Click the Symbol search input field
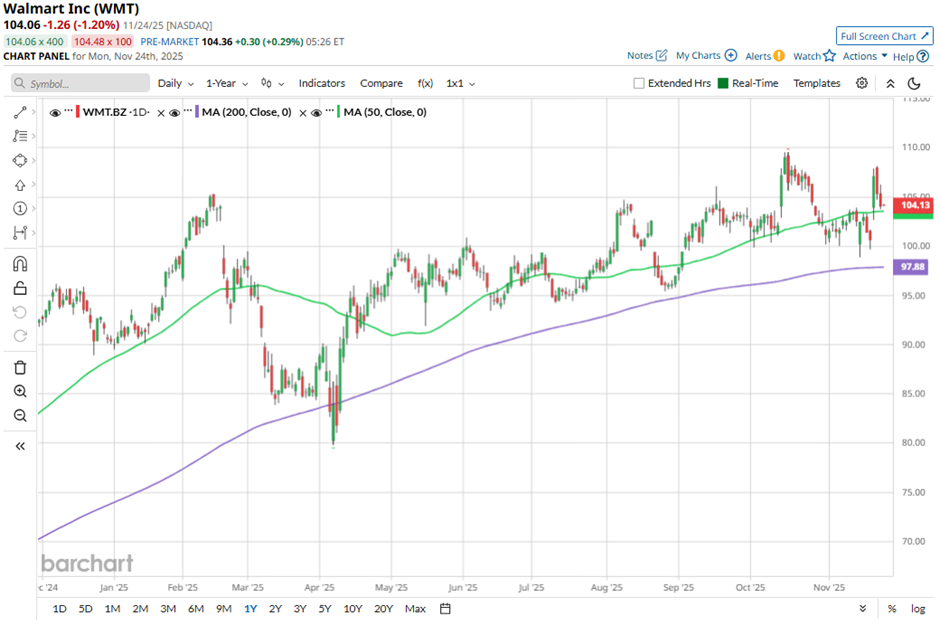The image size is (940, 625). [x=80, y=84]
